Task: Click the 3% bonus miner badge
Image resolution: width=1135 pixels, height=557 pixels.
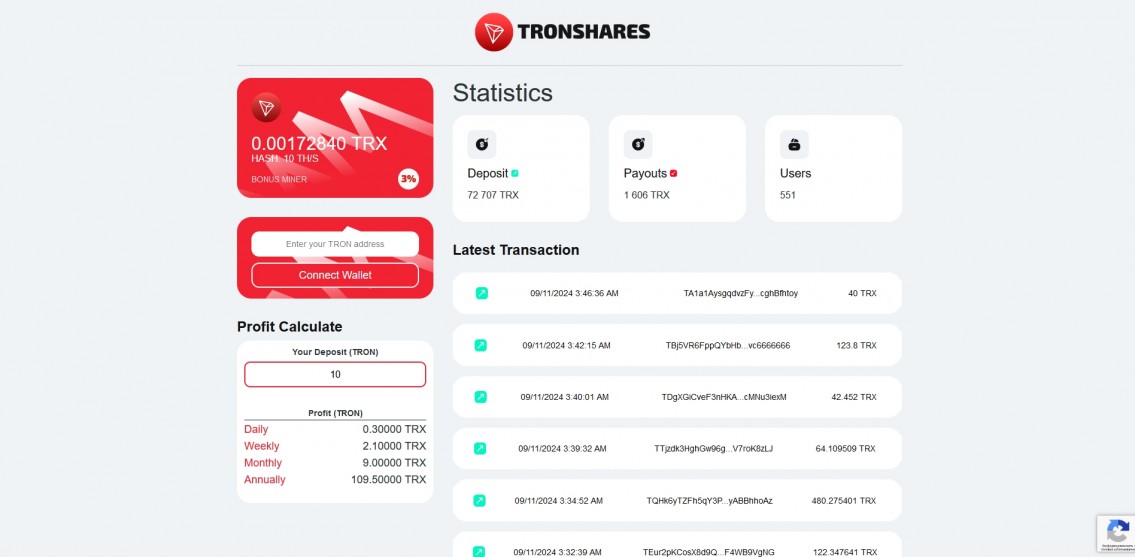Action: pos(408,179)
